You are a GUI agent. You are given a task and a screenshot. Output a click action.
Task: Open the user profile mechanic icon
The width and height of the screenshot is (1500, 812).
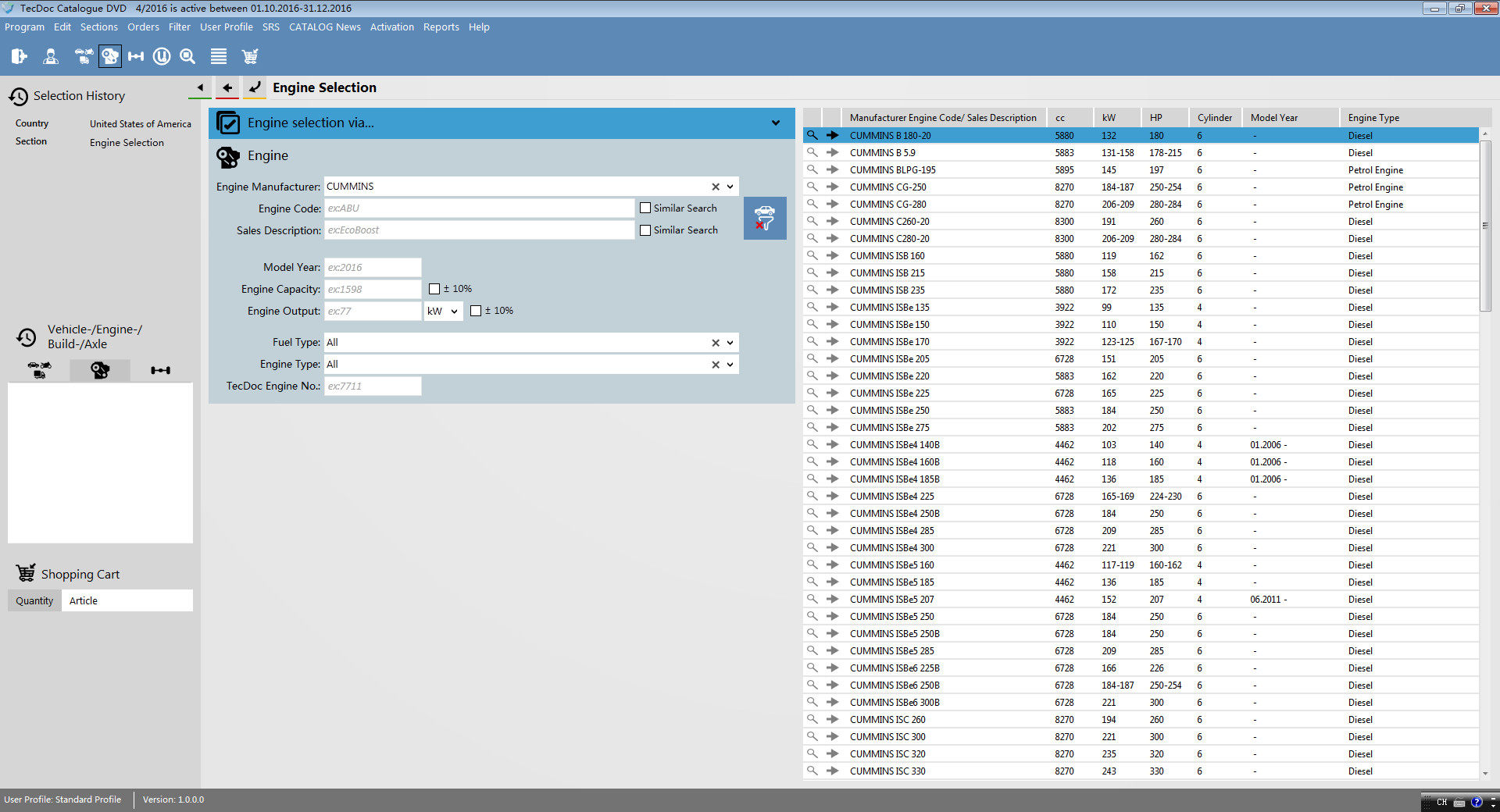[51, 56]
